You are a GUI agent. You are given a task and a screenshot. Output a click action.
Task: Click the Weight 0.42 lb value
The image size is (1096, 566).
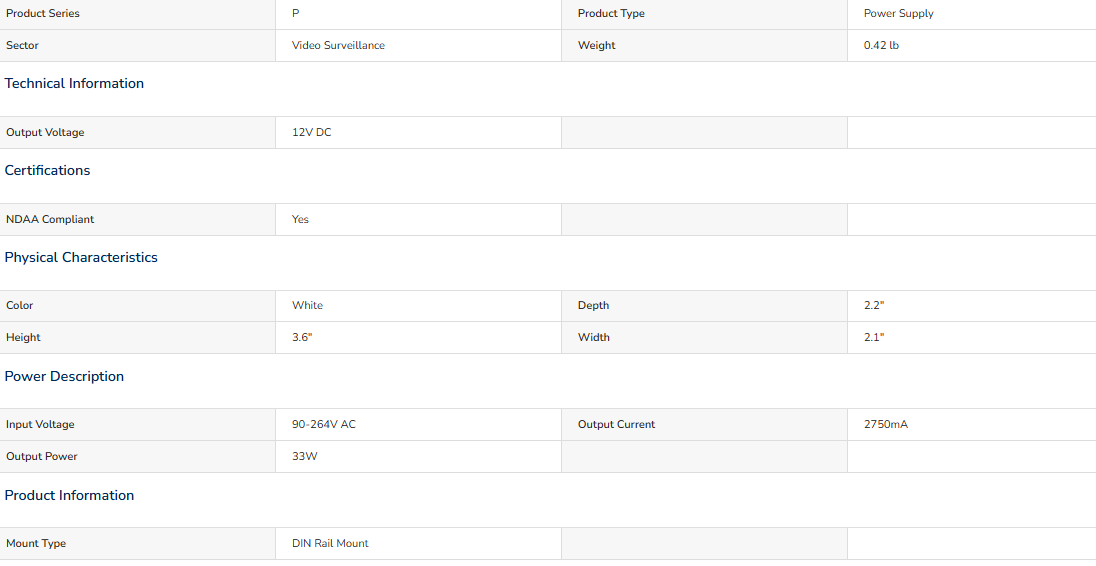coord(881,45)
